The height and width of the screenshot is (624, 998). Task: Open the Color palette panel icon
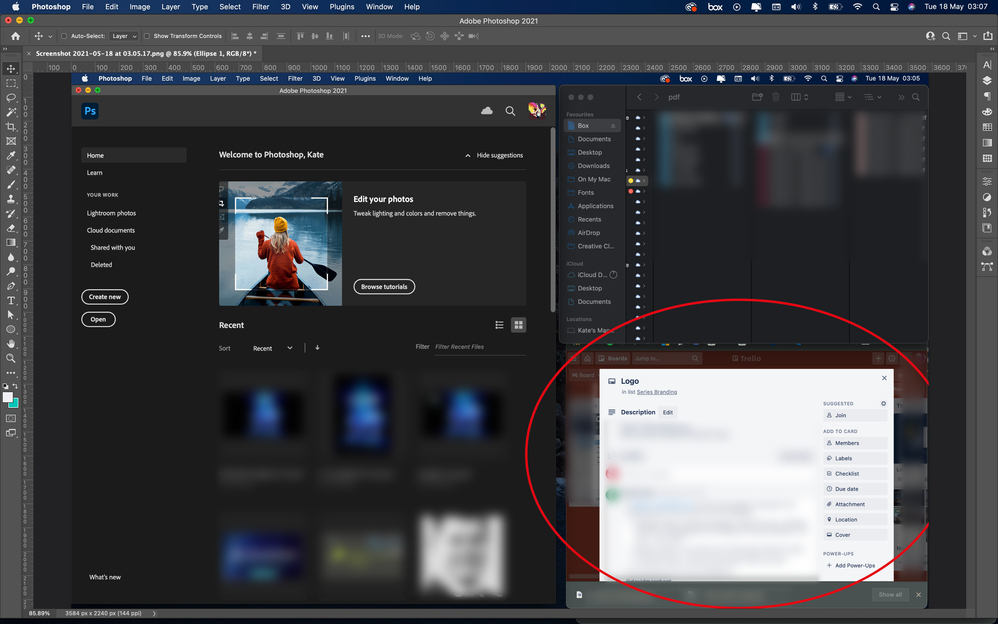pyautogui.click(x=987, y=112)
